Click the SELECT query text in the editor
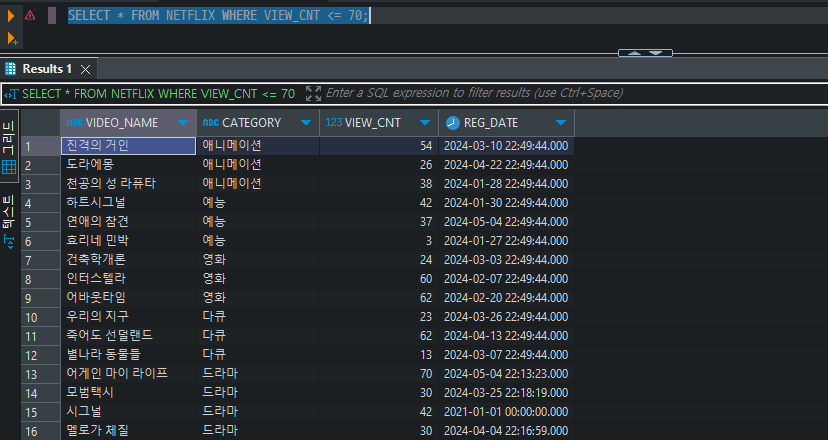 click(x=218, y=16)
